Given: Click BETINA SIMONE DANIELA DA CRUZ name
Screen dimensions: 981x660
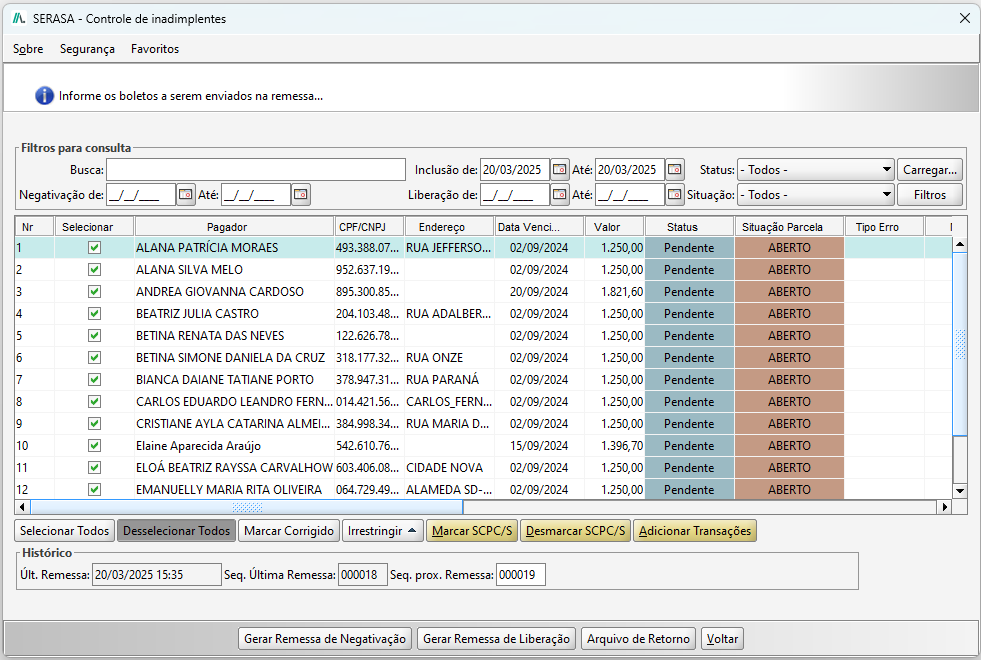Looking at the screenshot, I should [230, 358].
